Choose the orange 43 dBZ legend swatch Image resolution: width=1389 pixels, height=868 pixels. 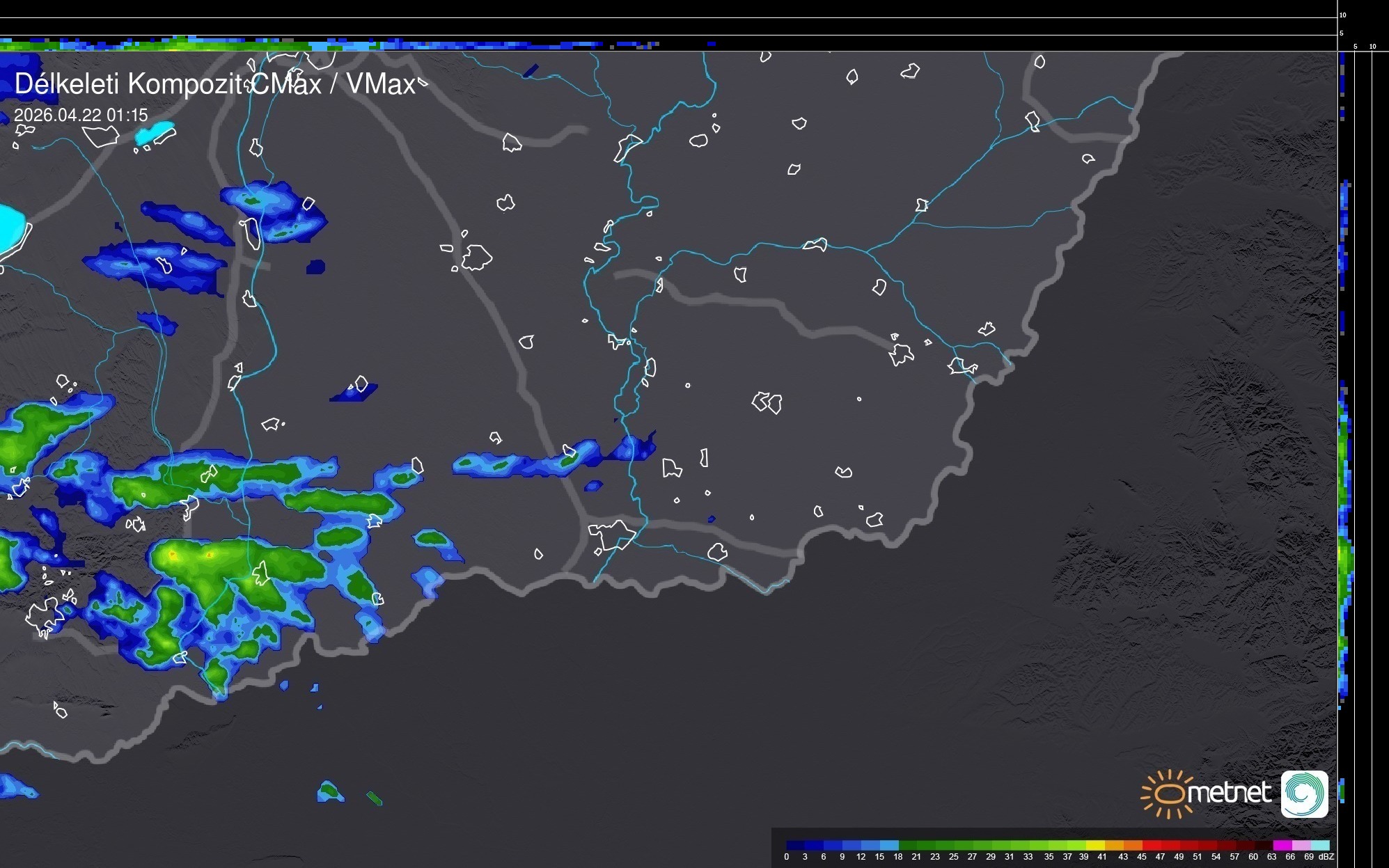coord(1131,845)
